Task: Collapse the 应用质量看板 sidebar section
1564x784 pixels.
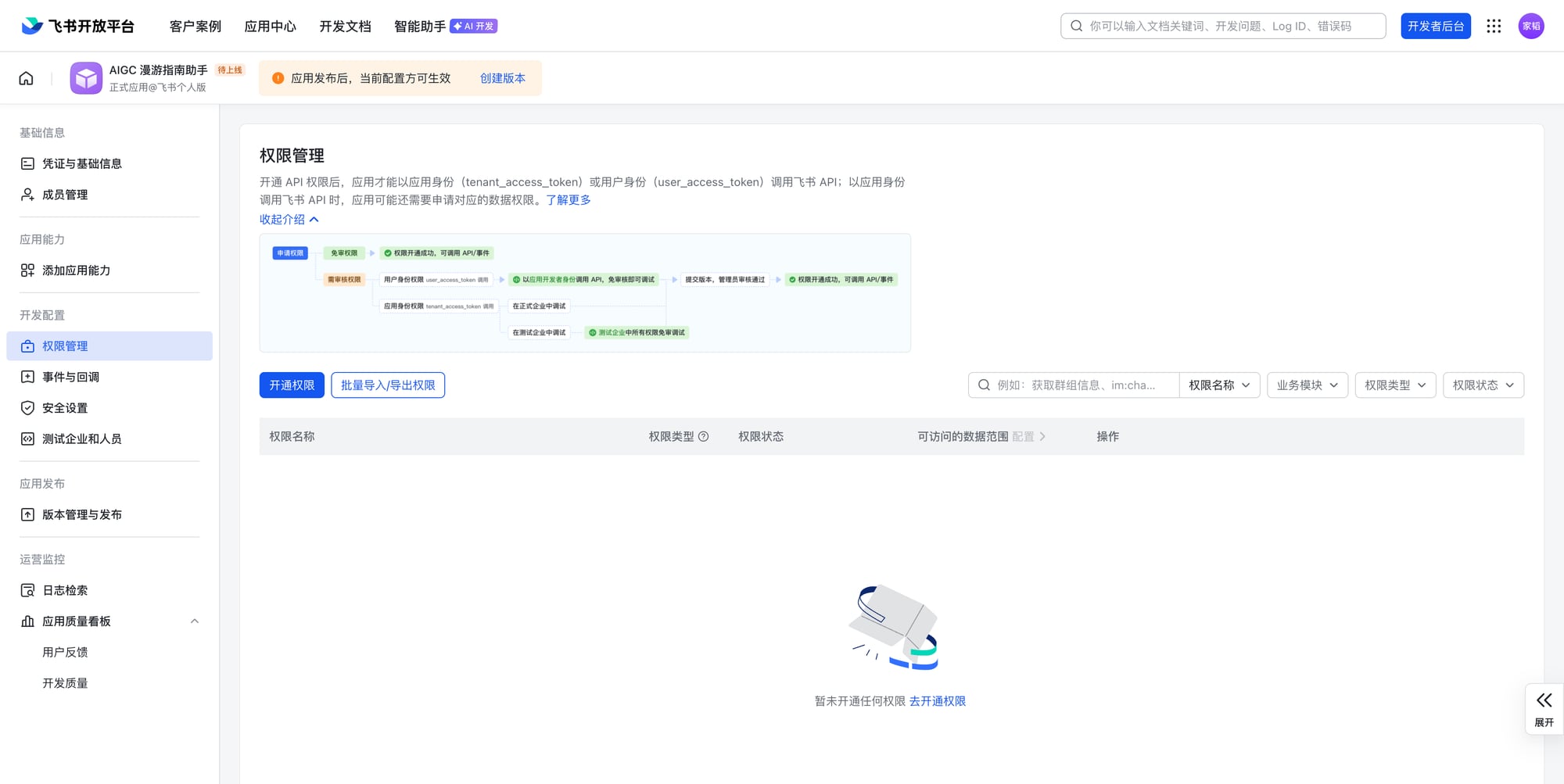Action: [195, 621]
